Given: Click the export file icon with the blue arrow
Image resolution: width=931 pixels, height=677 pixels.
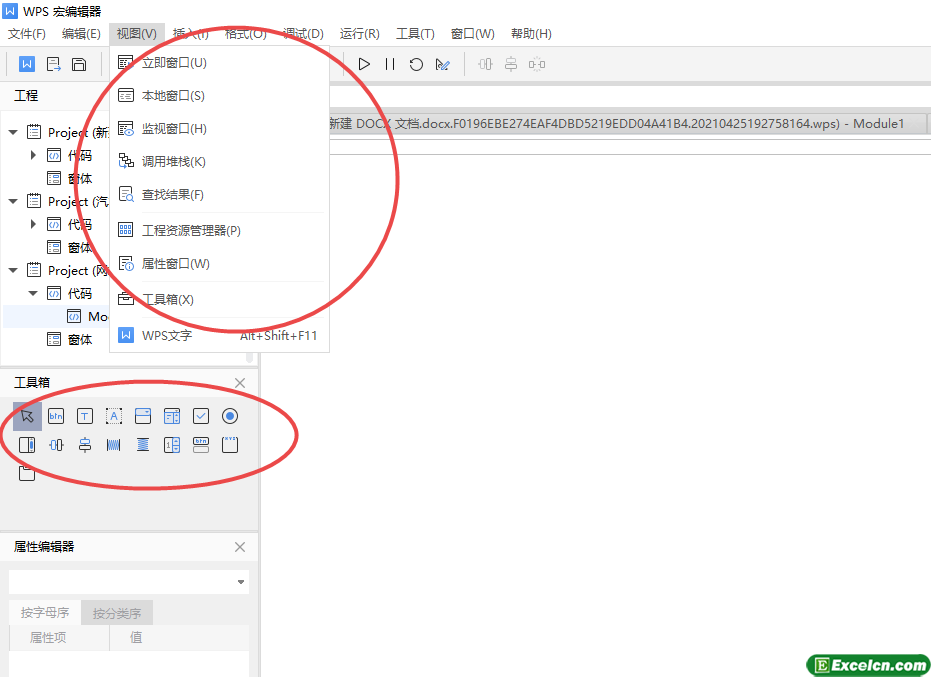Looking at the screenshot, I should (x=53, y=64).
